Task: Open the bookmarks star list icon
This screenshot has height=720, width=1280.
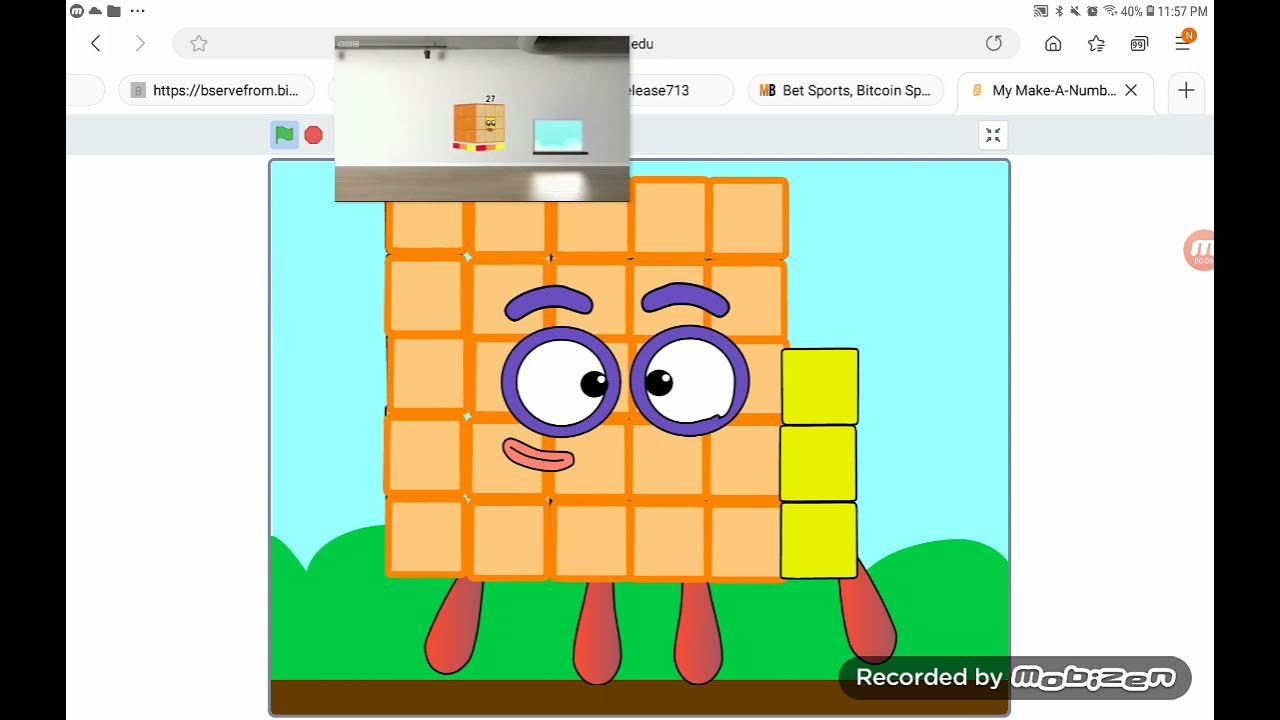Action: pos(1097,43)
